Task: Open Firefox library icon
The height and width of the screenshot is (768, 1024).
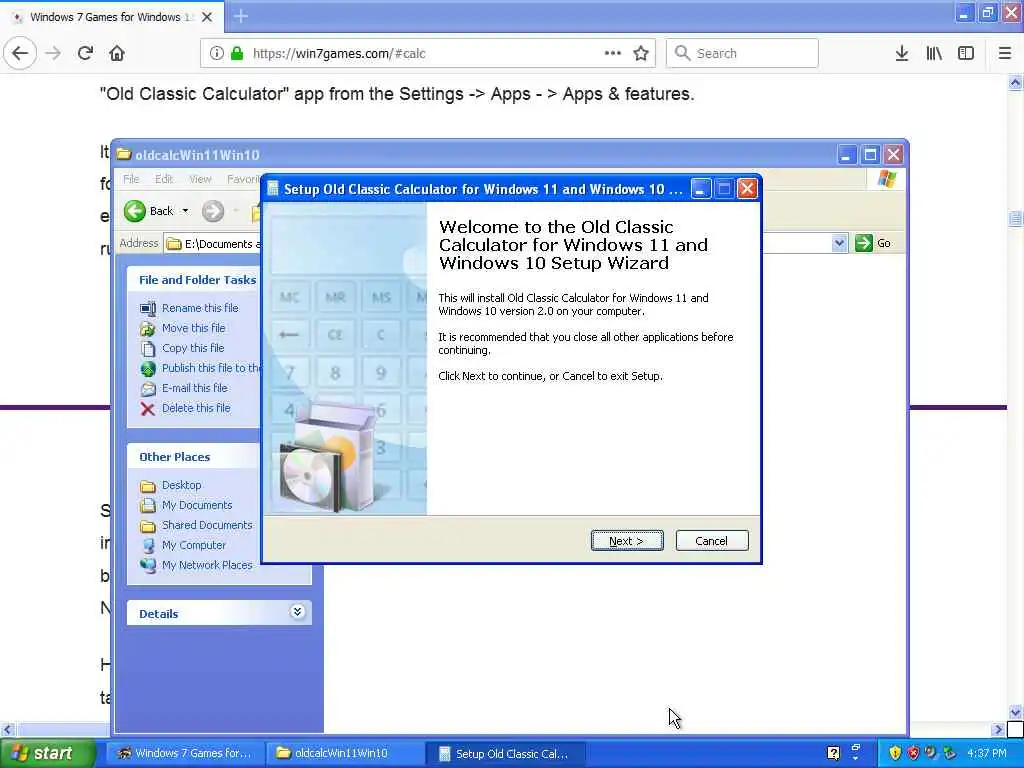Action: point(934,54)
